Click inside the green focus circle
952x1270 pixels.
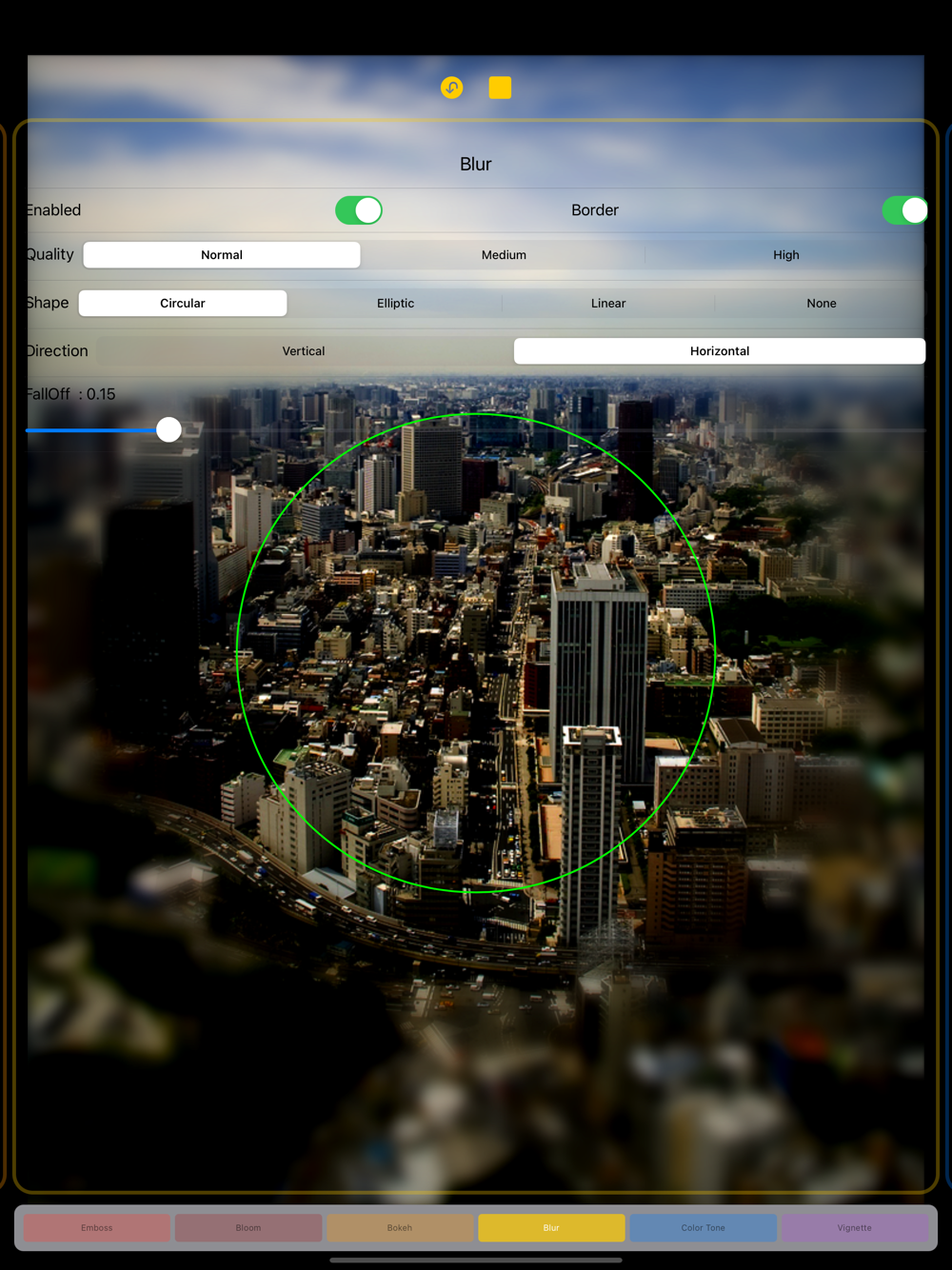(x=476, y=653)
